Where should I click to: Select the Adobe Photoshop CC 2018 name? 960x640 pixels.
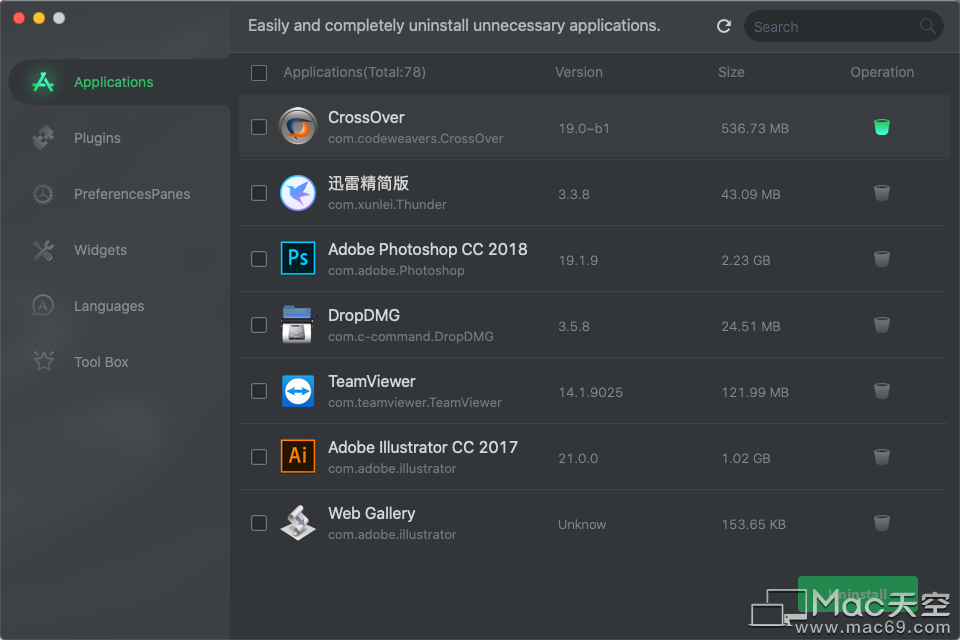coord(427,249)
